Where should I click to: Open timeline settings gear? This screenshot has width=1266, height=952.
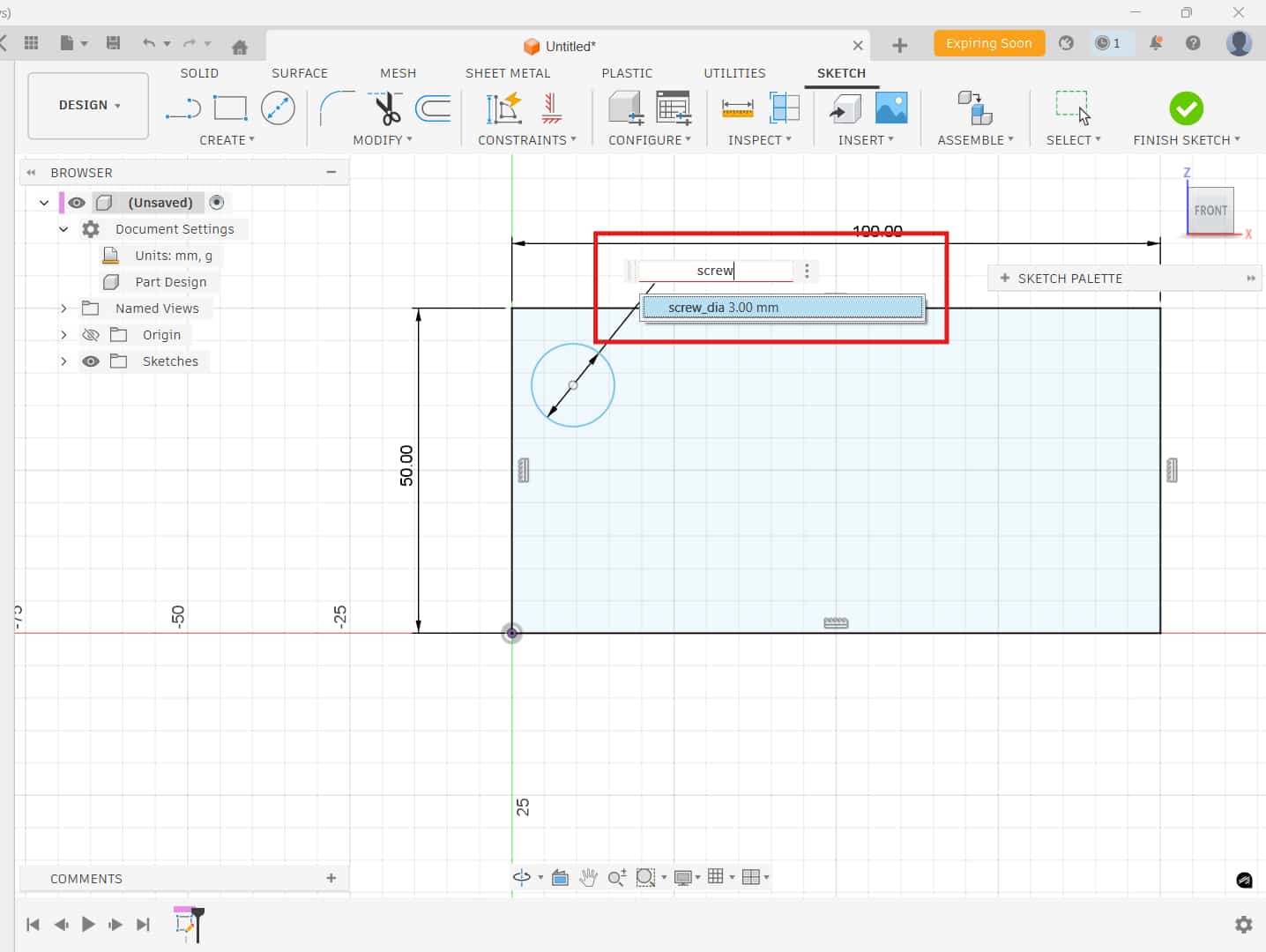click(1244, 925)
